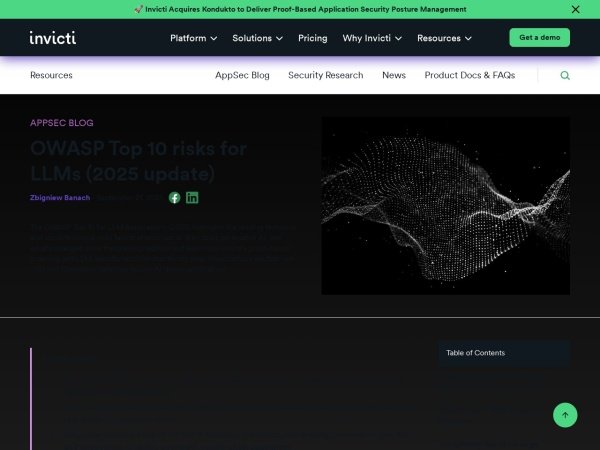Open the site search icon
This screenshot has width=600, height=450.
tap(565, 75)
